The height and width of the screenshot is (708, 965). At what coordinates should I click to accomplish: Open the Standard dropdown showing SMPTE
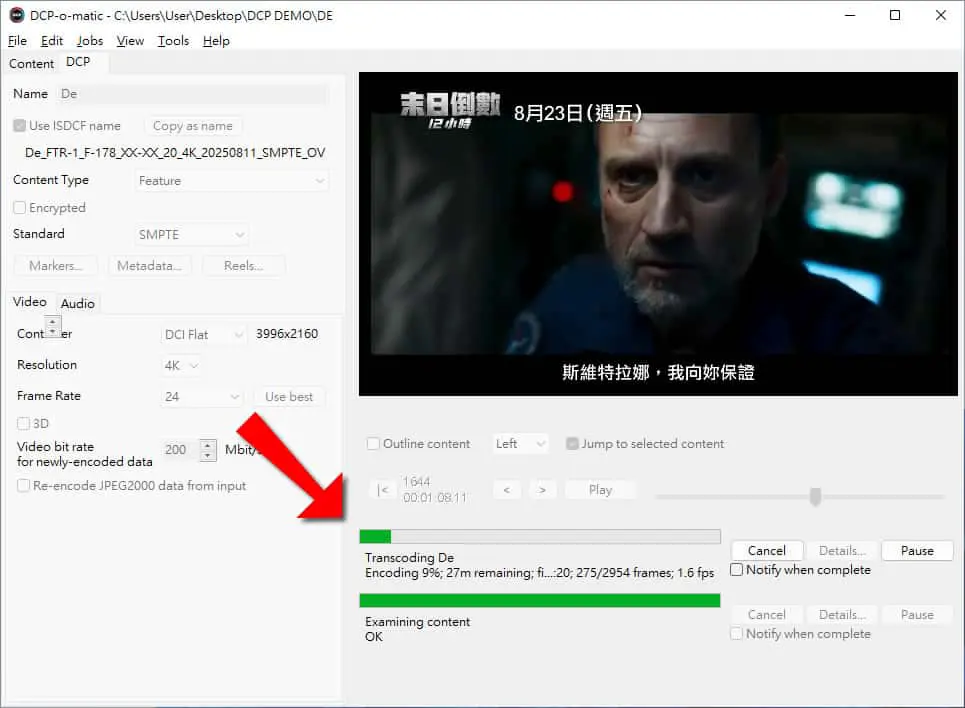[x=191, y=235]
